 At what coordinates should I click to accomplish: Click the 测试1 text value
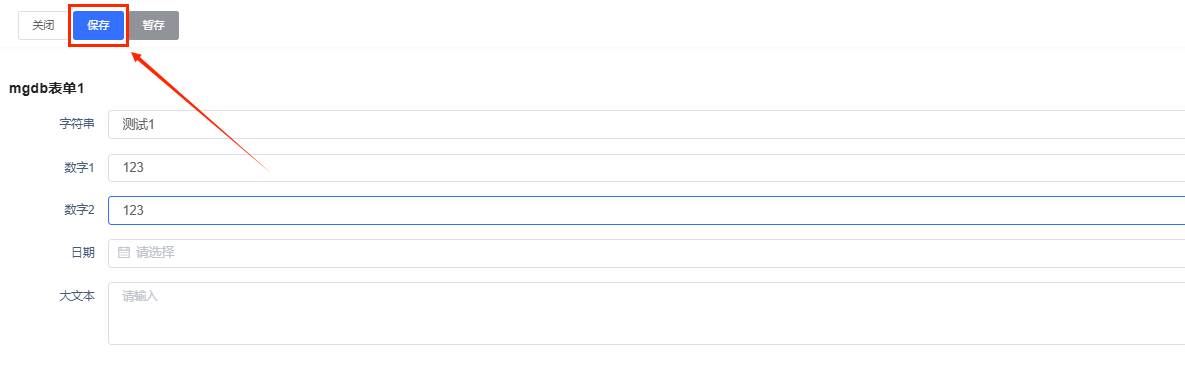click(x=138, y=125)
